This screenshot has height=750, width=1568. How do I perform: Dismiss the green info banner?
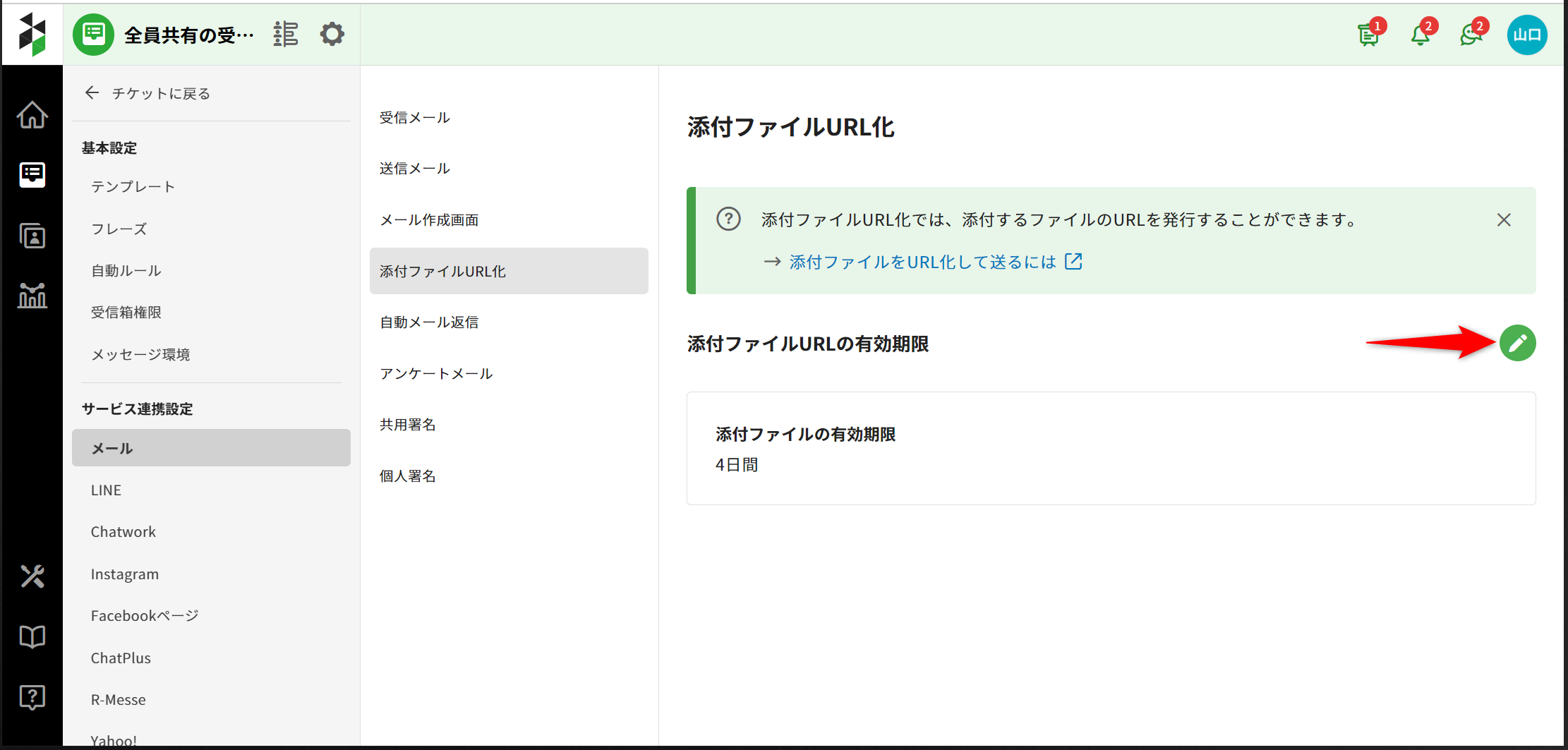pyautogui.click(x=1504, y=220)
